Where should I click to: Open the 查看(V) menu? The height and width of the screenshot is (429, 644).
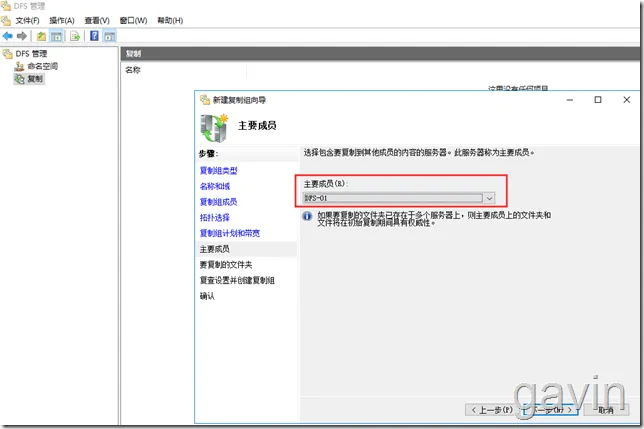(x=97, y=21)
